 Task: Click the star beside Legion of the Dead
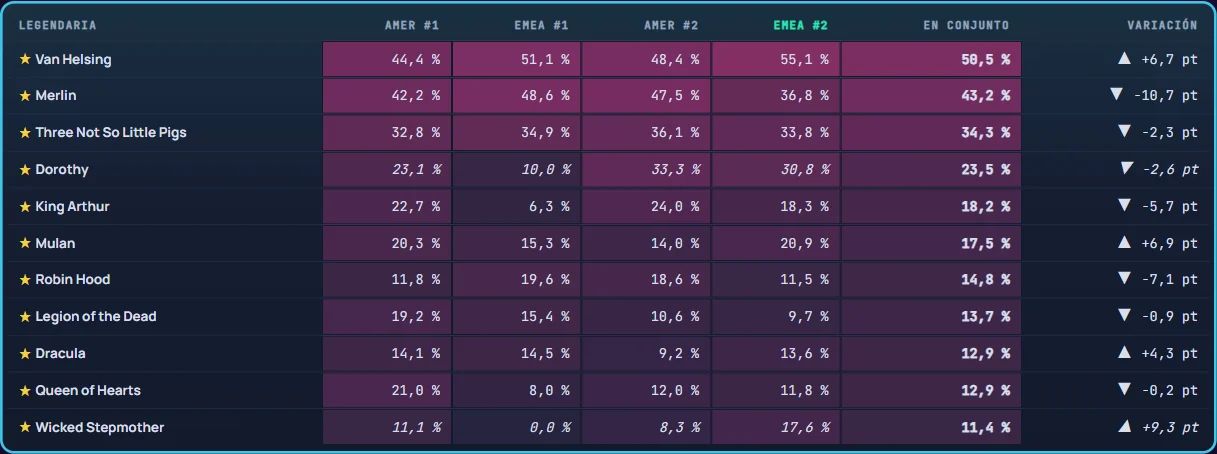(25, 317)
